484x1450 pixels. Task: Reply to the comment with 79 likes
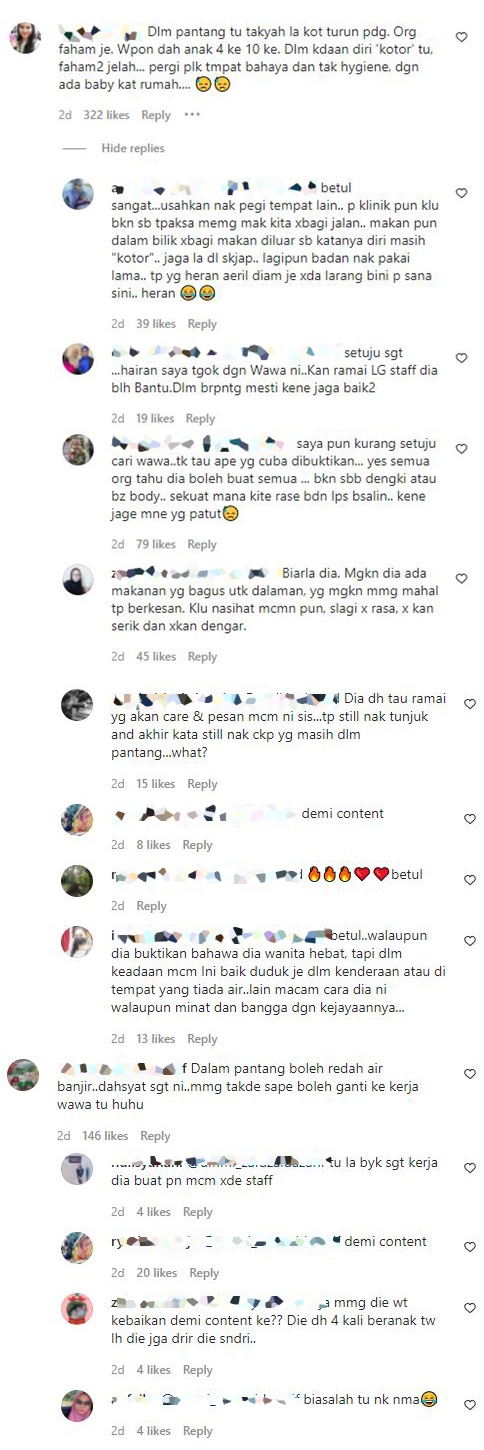tap(202, 545)
